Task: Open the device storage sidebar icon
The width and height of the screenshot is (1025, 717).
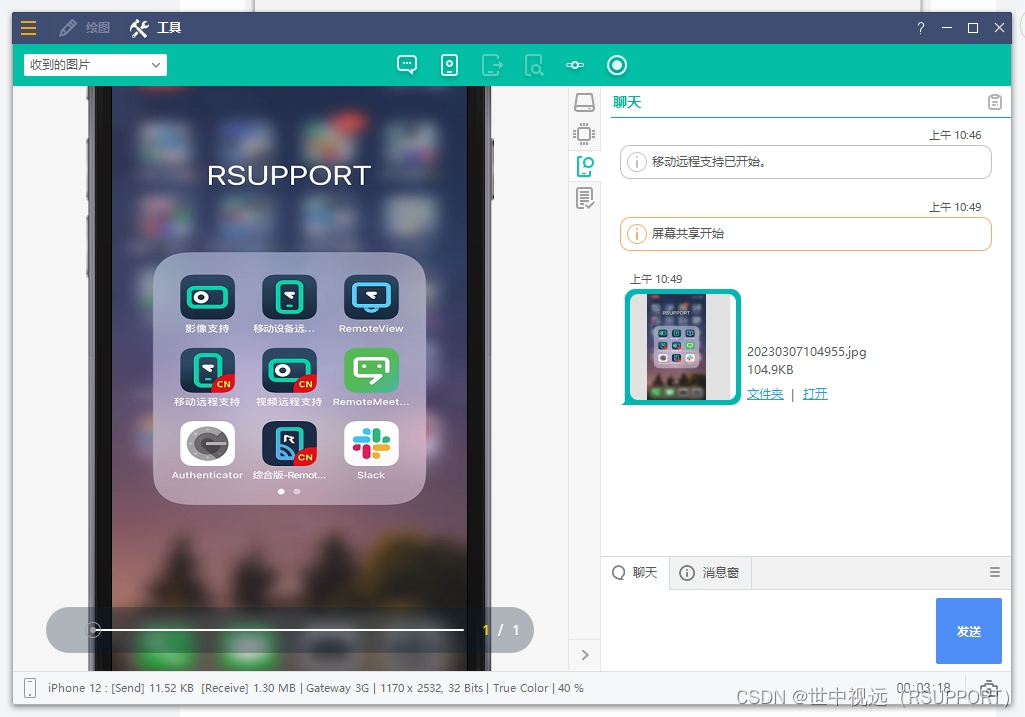Action: tap(584, 102)
